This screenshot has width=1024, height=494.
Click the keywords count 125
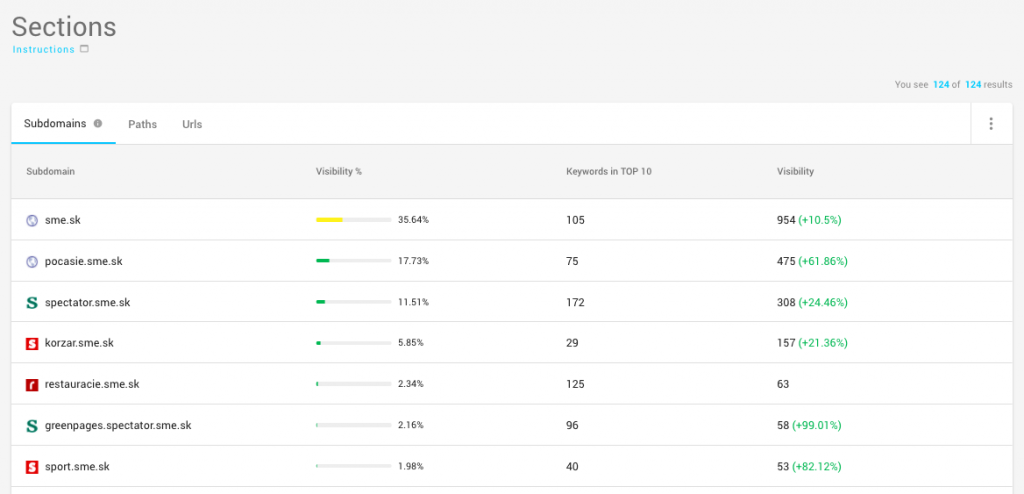[x=575, y=384]
